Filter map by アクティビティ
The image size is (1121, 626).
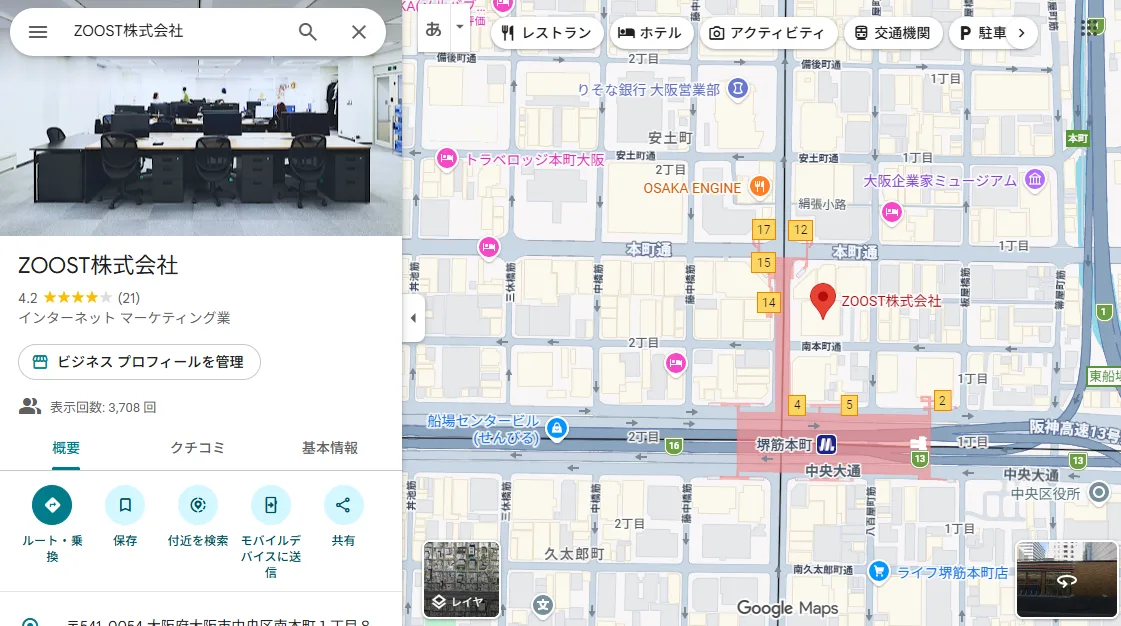pyautogui.click(x=768, y=33)
